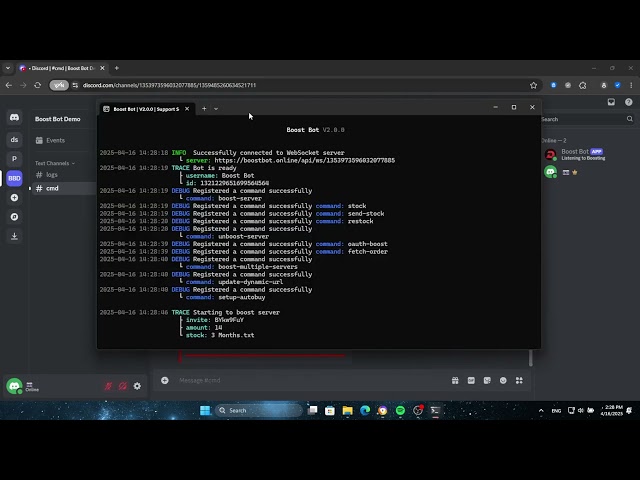Open the Terminal app on the taskbar
Viewport: 640px width, 480px height.
click(436, 411)
